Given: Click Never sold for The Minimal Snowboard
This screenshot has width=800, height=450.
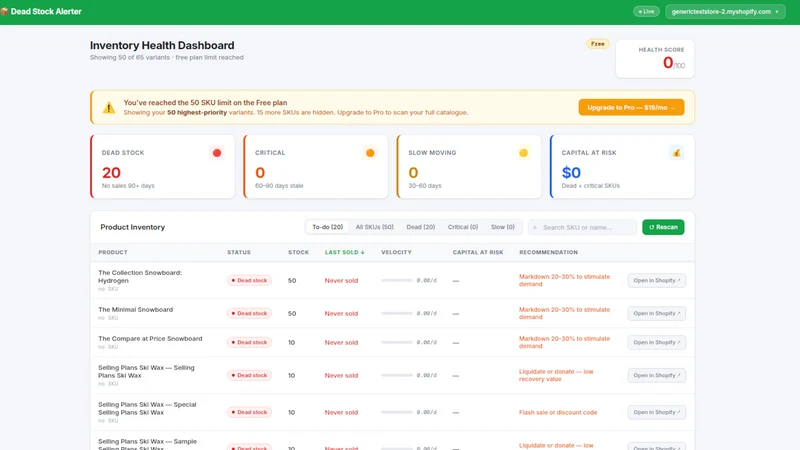Looking at the screenshot, I should pos(341,313).
